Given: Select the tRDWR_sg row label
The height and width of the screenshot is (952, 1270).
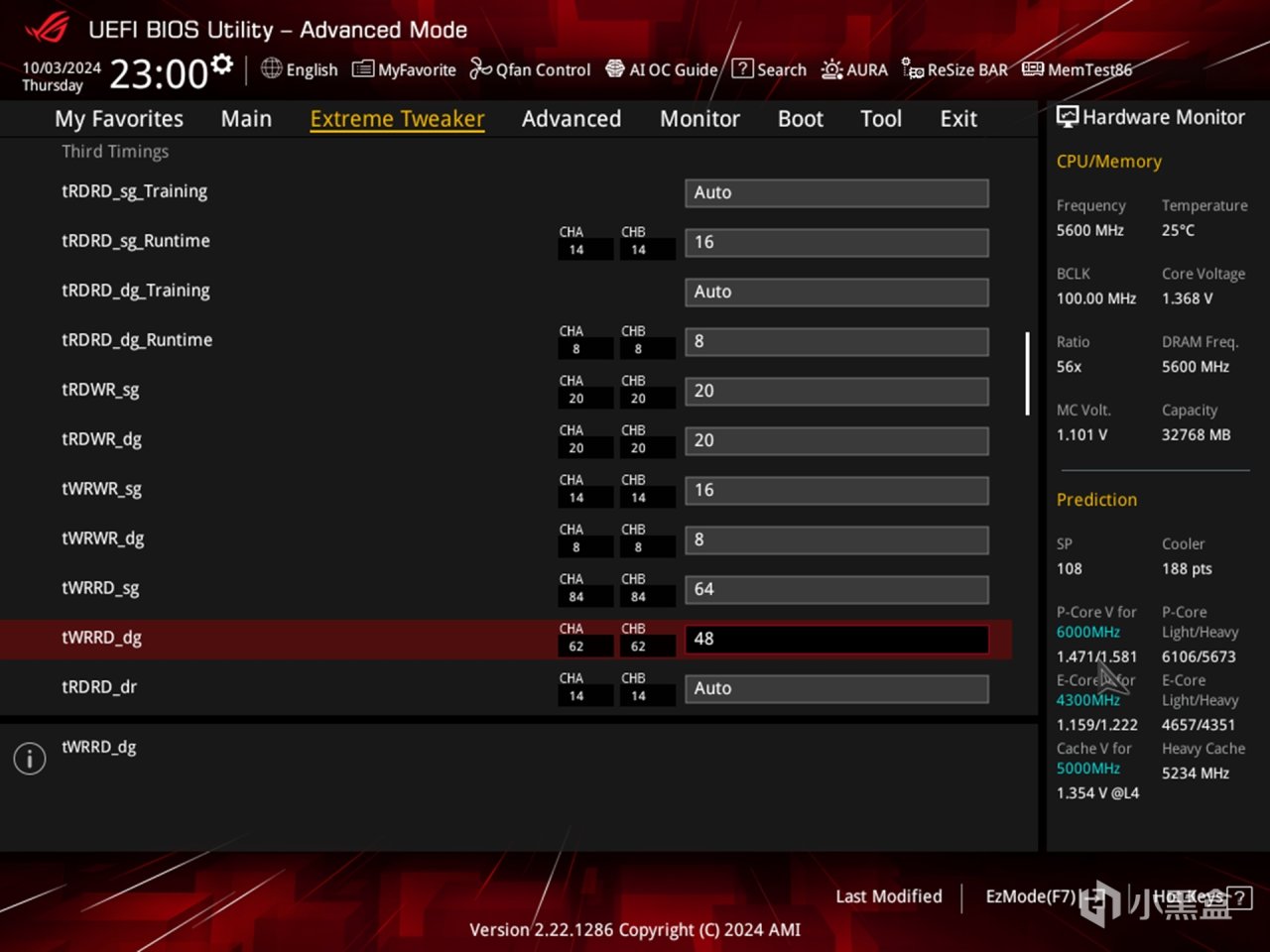Looking at the screenshot, I should point(100,390).
